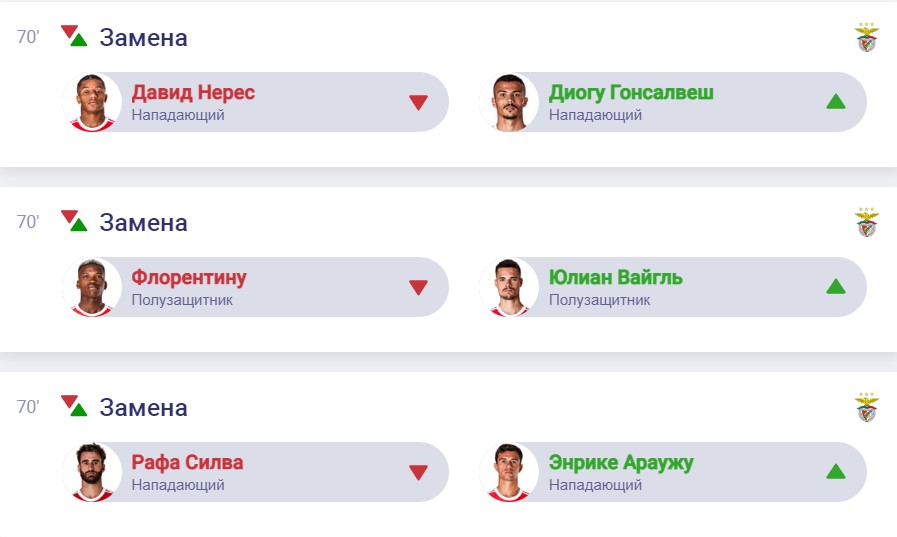
Task: Click the red arrow beside Флорентину
Action: (x=418, y=287)
